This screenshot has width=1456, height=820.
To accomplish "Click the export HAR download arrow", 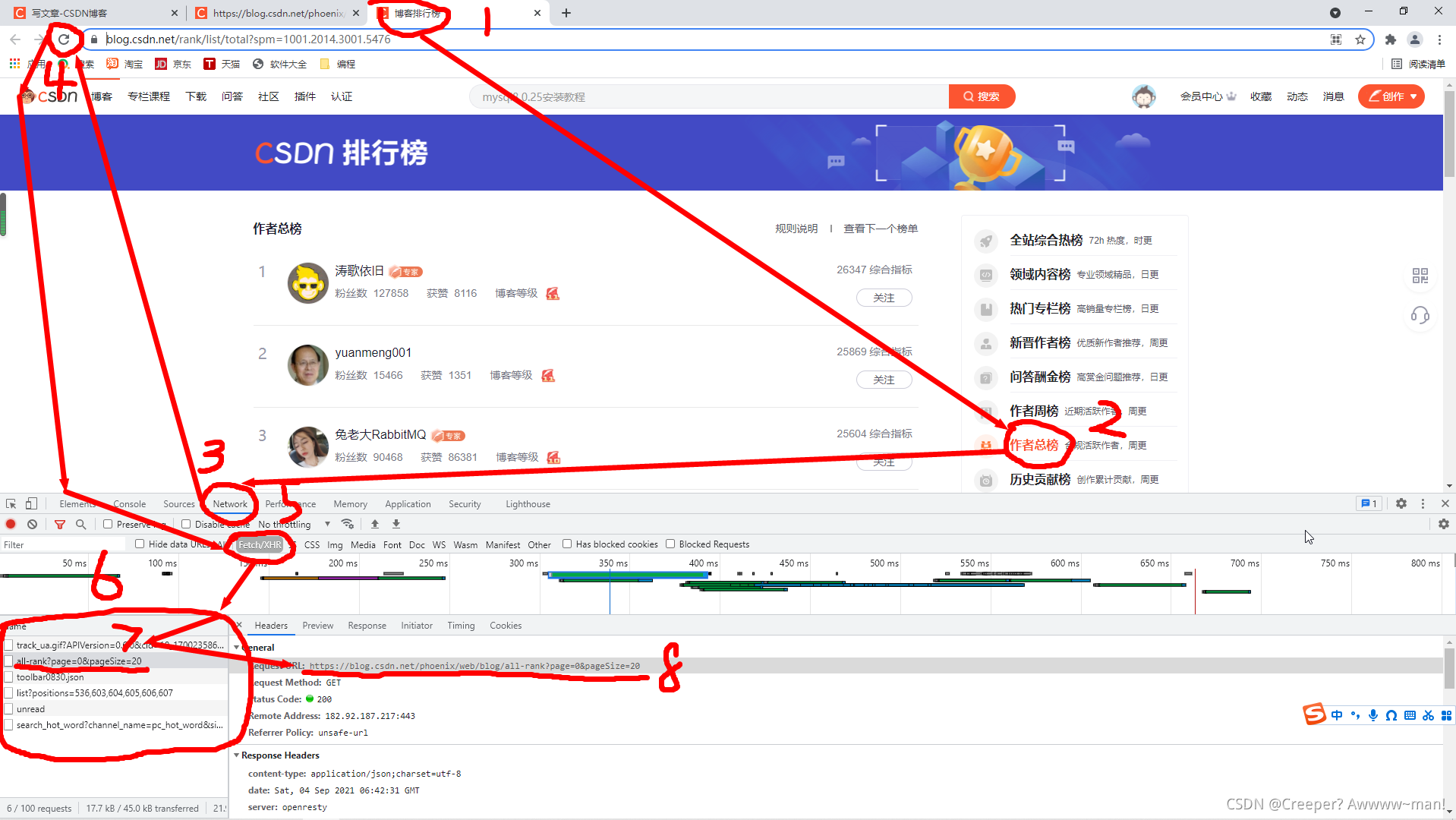I will pyautogui.click(x=396, y=524).
